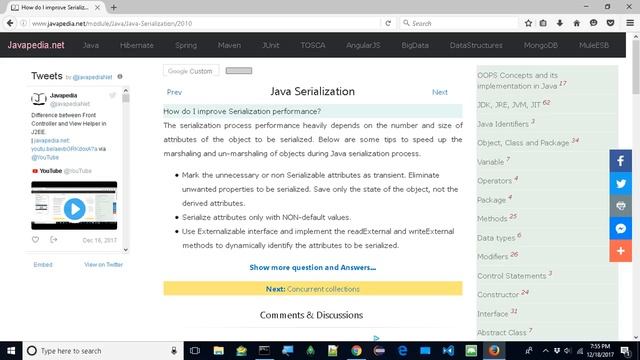This screenshot has height=360, width=640.
Task: Share the tweet with arrow icon
Action: (53, 240)
